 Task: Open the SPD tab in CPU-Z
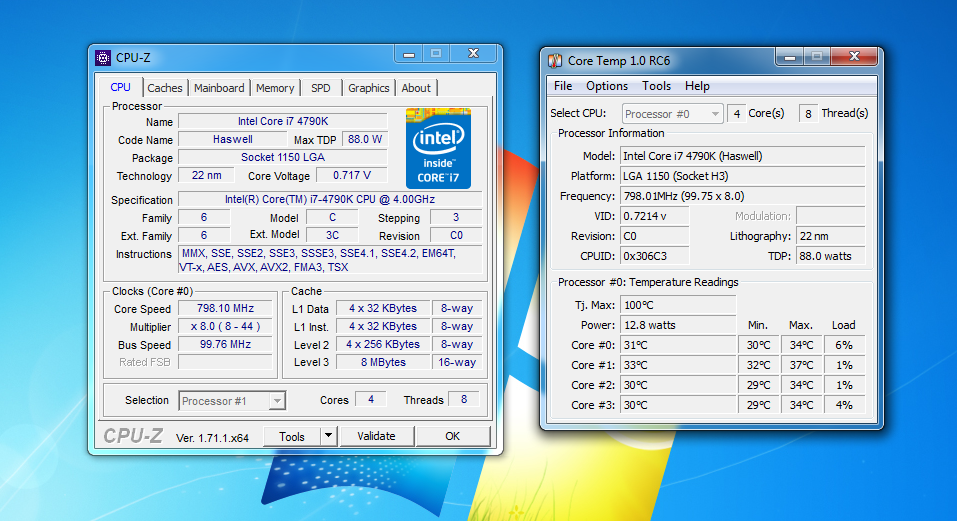click(320, 88)
